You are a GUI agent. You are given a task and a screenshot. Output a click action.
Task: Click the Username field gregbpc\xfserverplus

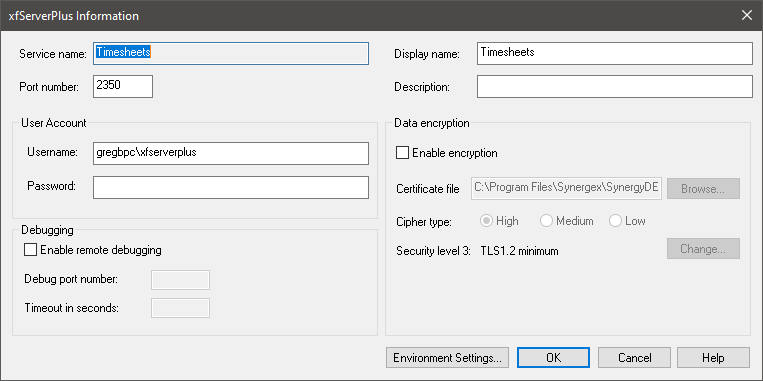pos(231,153)
